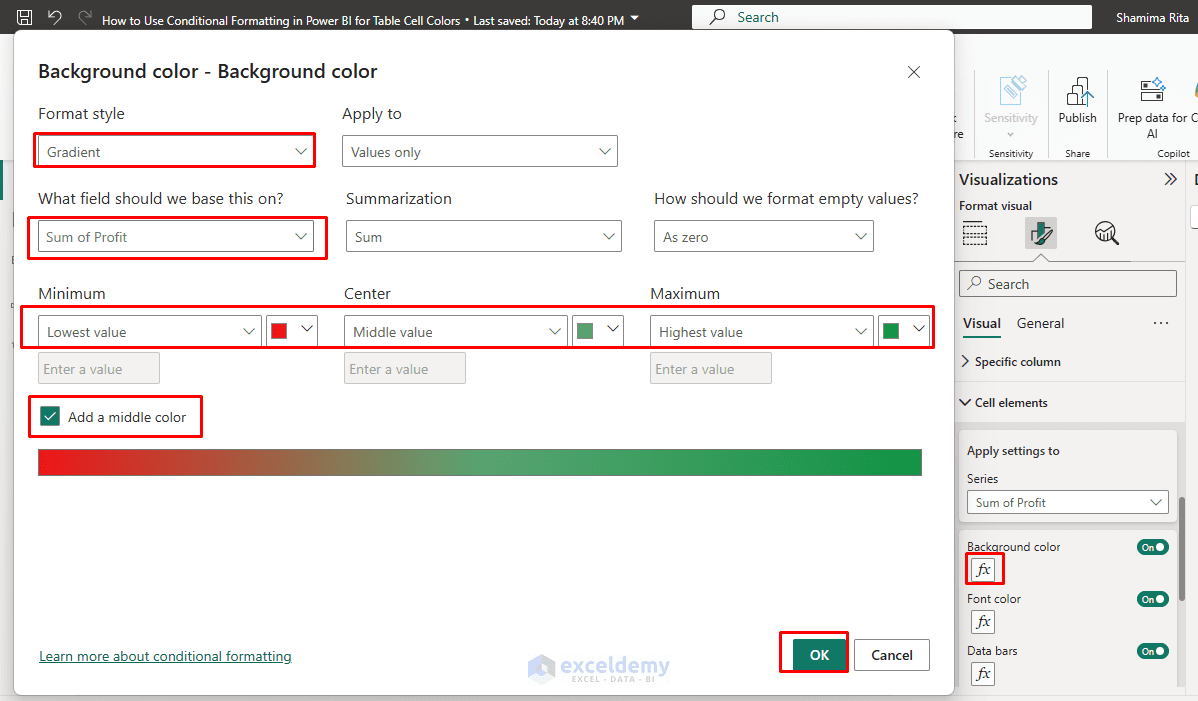
Task: Click the Data bars fx button
Action: (983, 673)
